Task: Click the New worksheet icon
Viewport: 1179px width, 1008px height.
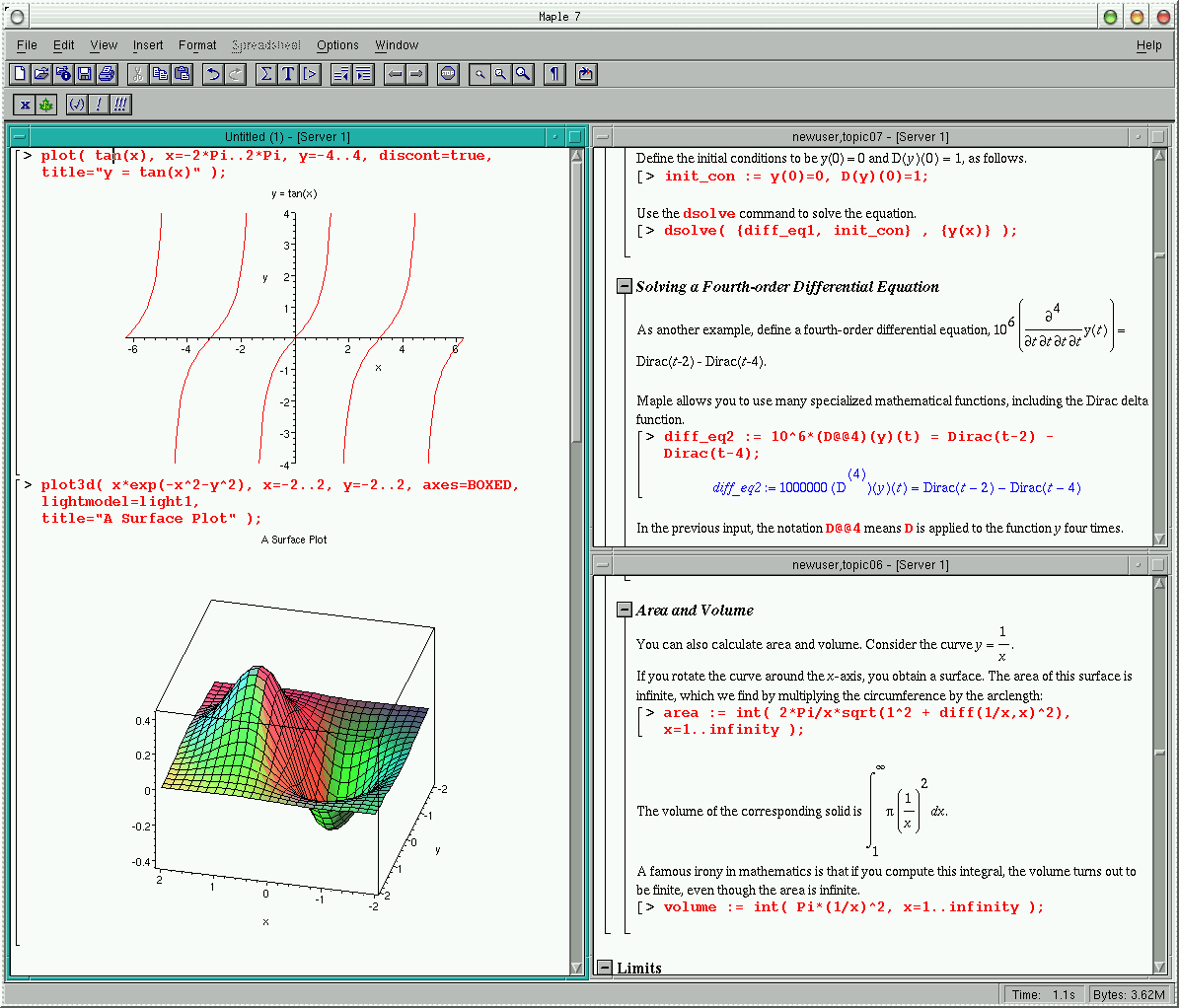Action: (20, 74)
